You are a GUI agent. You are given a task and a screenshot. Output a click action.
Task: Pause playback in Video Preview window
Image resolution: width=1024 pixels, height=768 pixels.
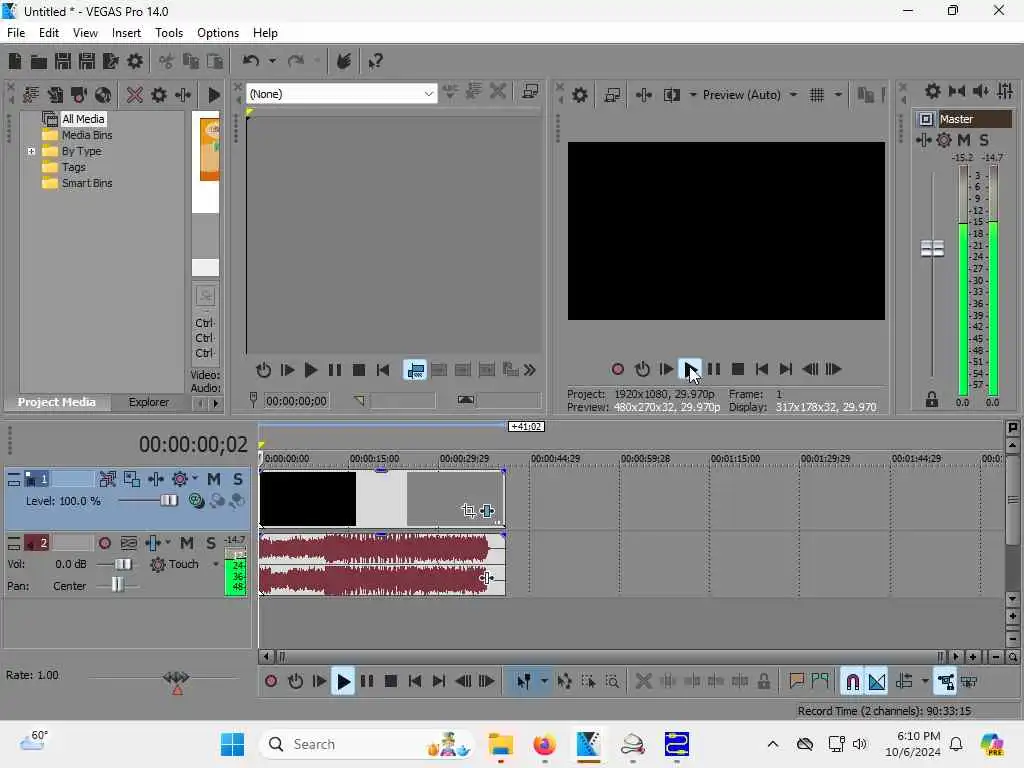click(714, 370)
